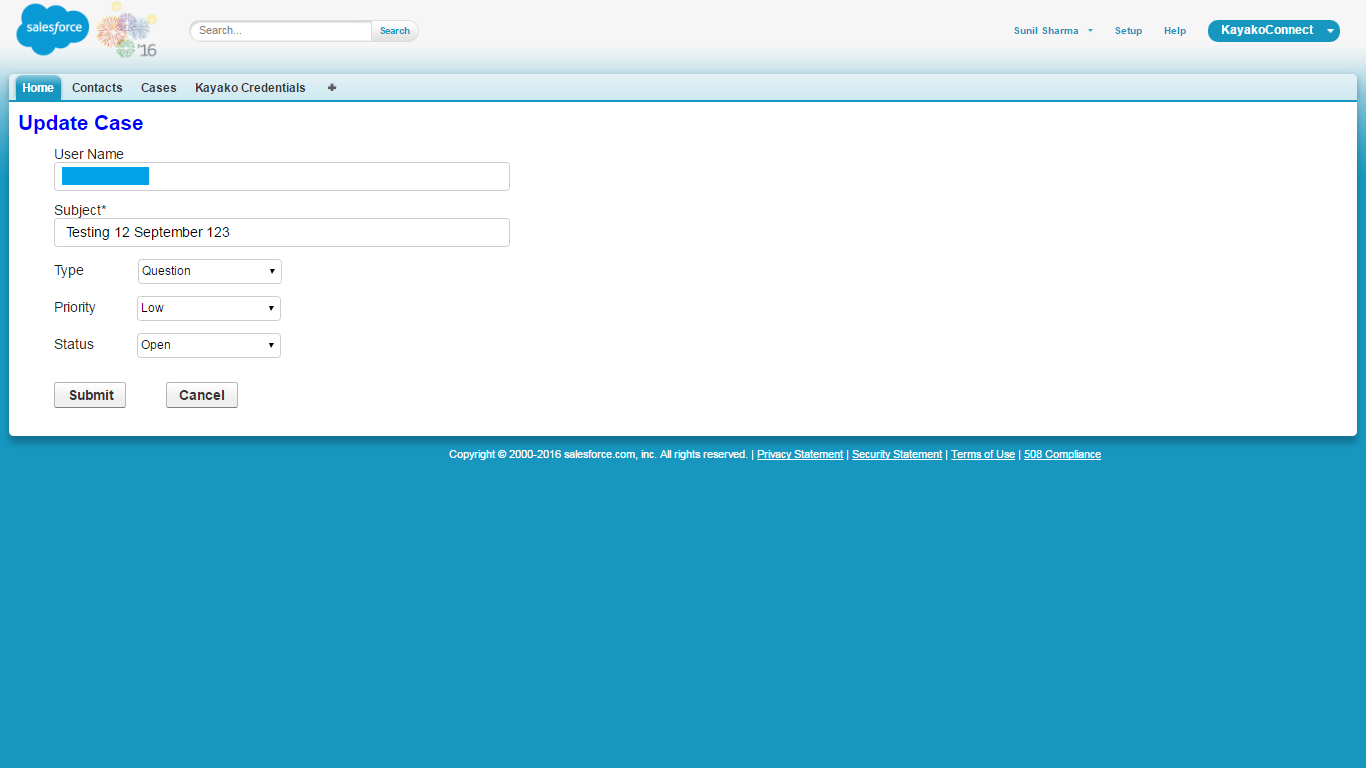Expand the Priority dropdown set to Low
Image resolution: width=1366 pixels, height=768 pixels.
click(208, 308)
